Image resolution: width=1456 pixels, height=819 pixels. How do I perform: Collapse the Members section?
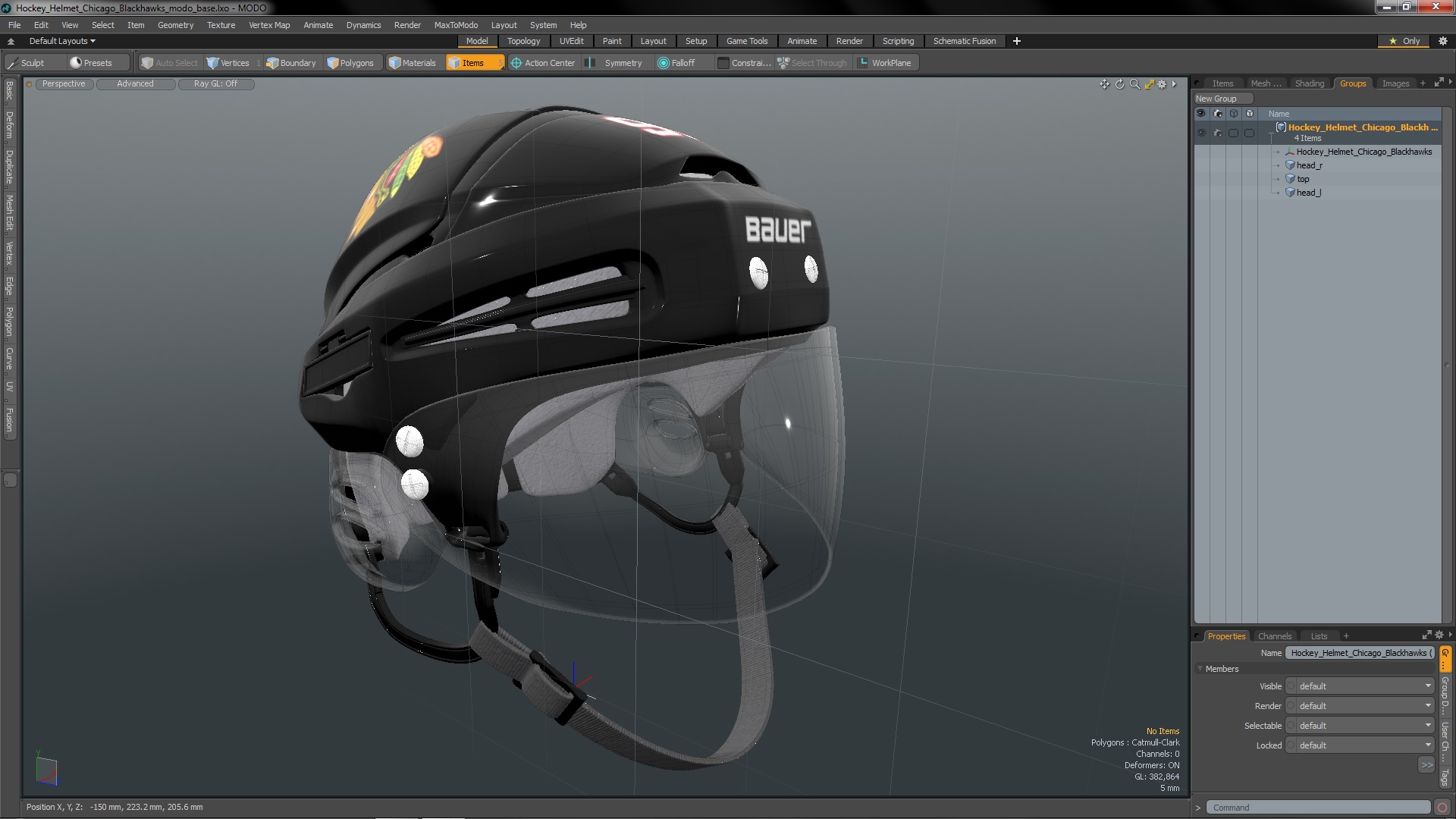(1200, 669)
